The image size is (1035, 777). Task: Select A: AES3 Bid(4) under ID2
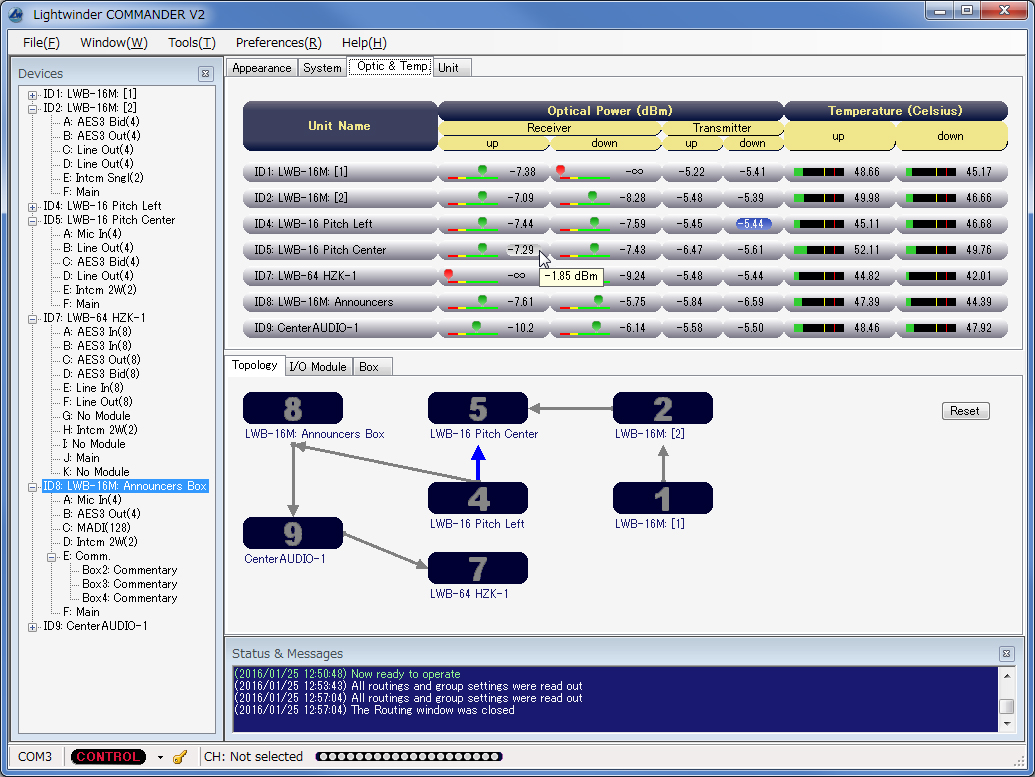point(102,122)
